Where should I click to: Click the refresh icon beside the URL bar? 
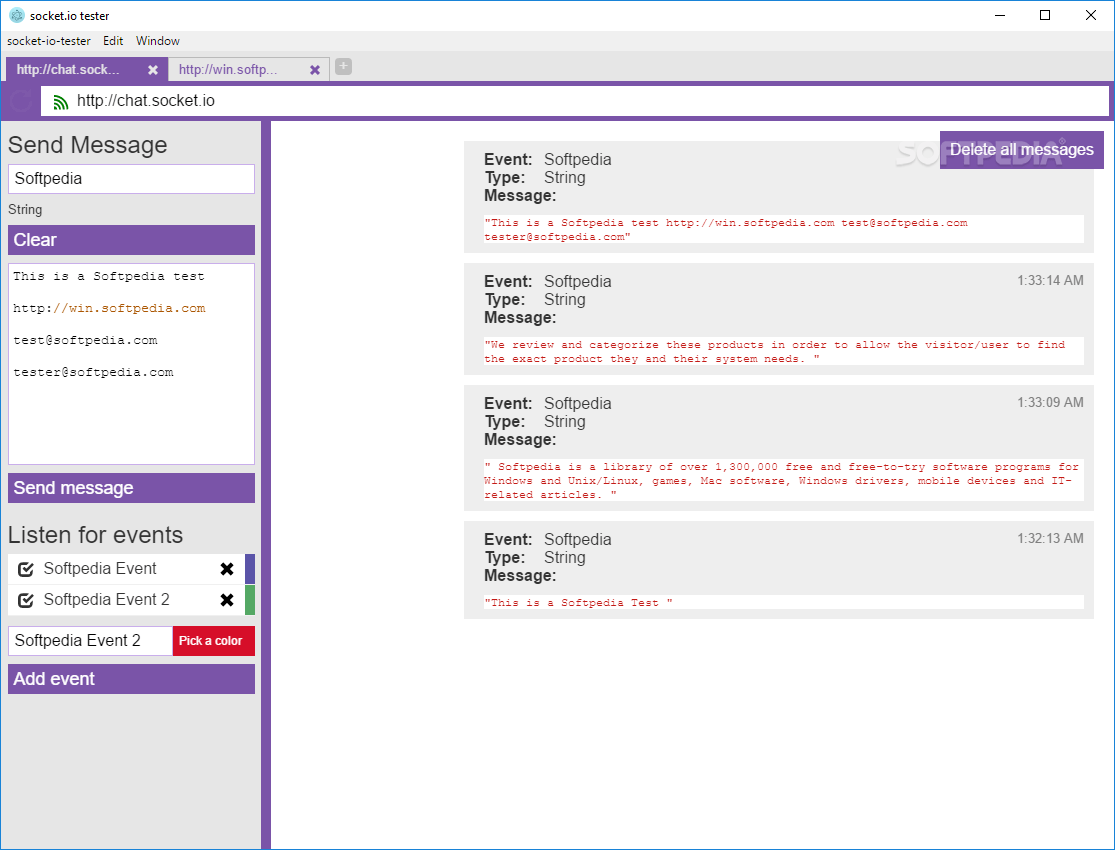(21, 101)
